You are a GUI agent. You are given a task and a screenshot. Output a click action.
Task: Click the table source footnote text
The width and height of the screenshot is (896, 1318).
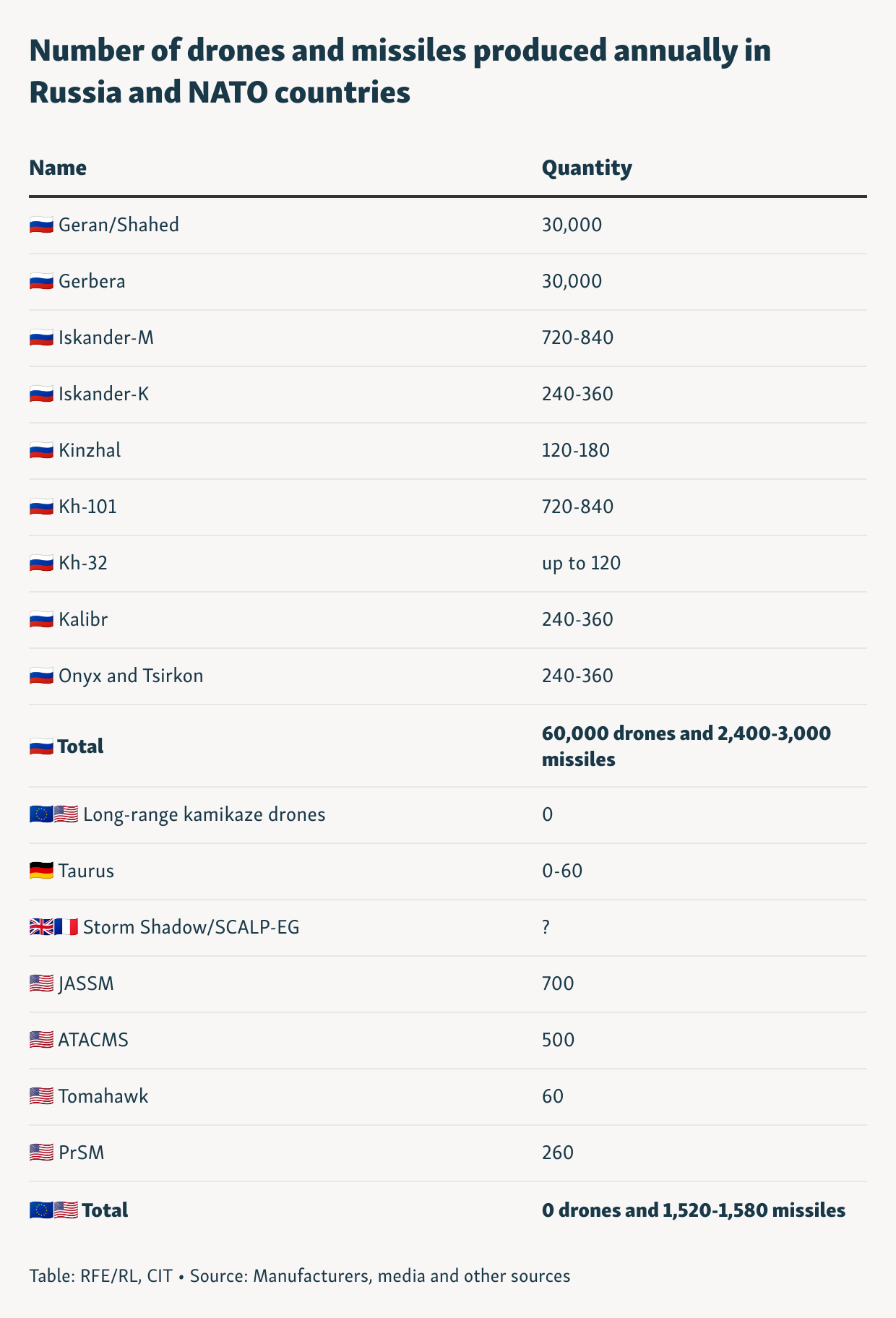[x=300, y=1276]
